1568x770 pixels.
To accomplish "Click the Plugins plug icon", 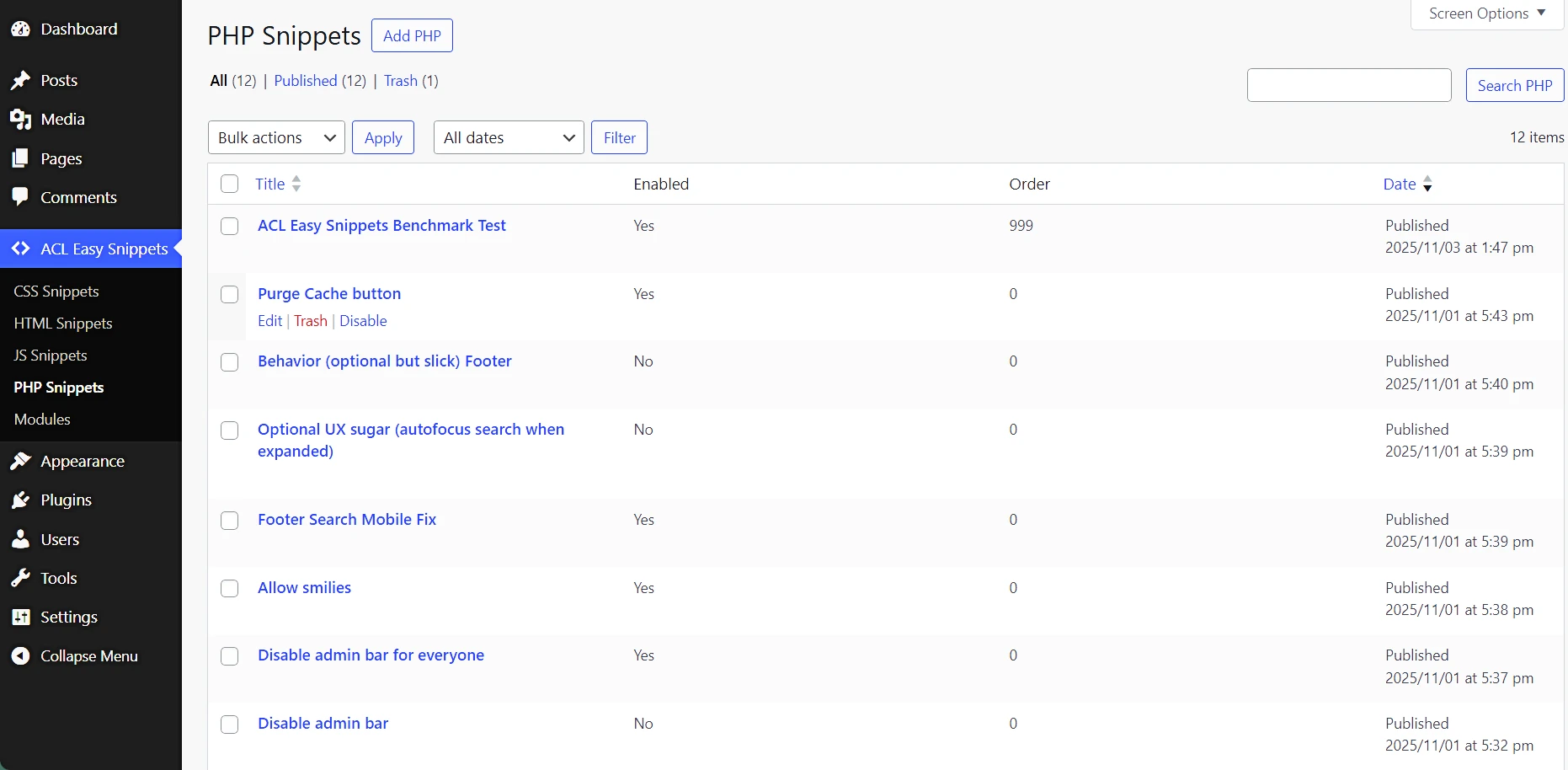I will pyautogui.click(x=20, y=500).
